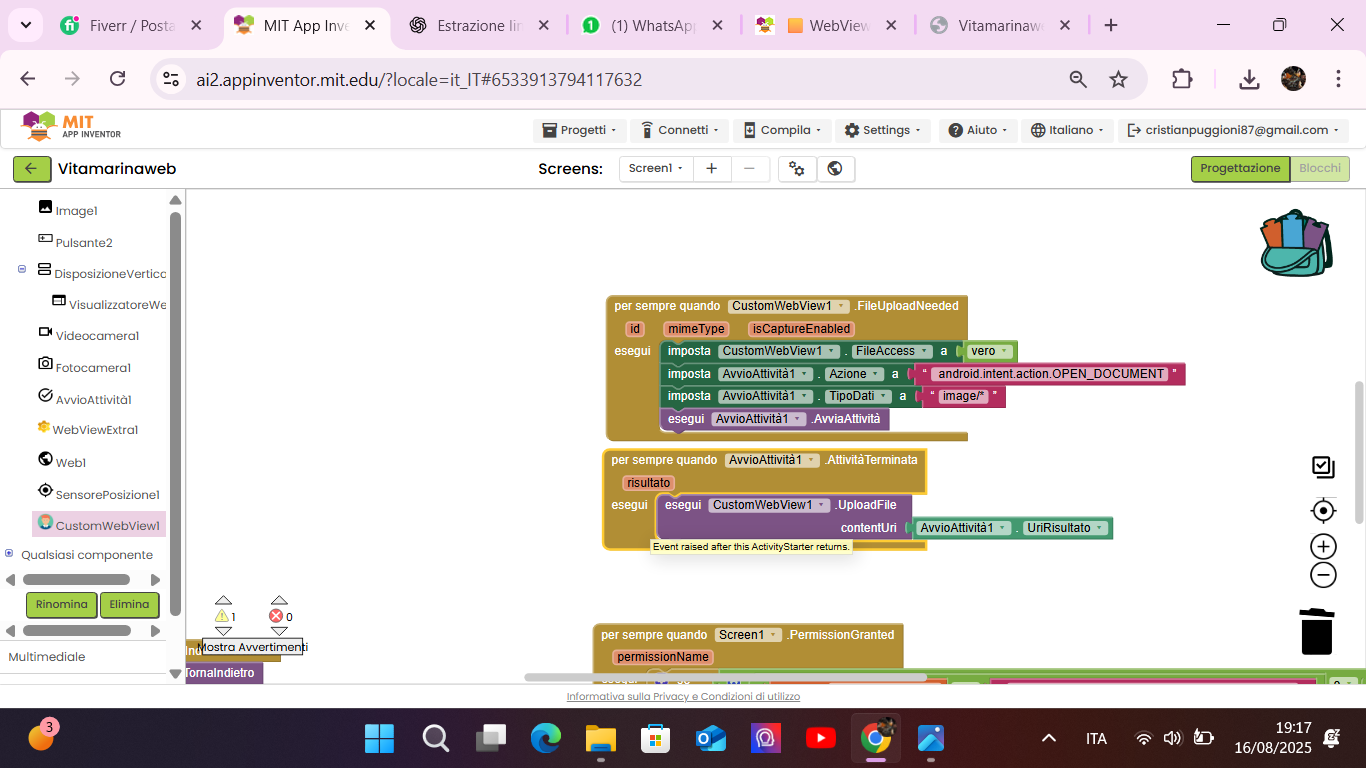Click the add screen plus button

click(x=711, y=169)
